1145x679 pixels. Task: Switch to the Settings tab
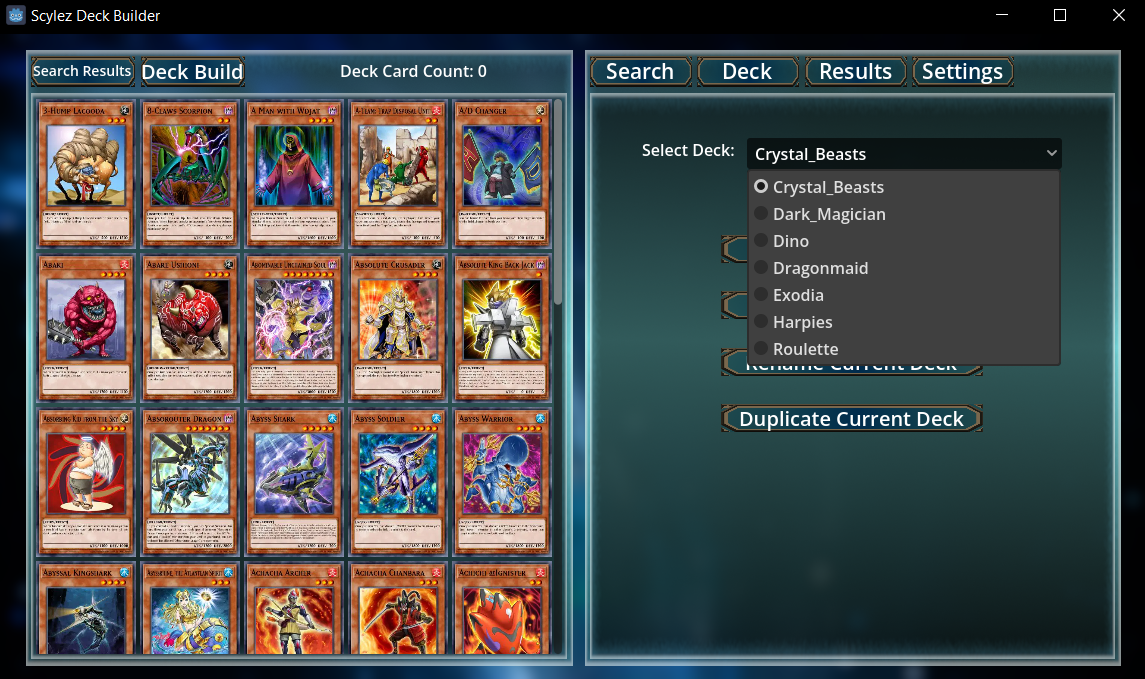[962, 72]
